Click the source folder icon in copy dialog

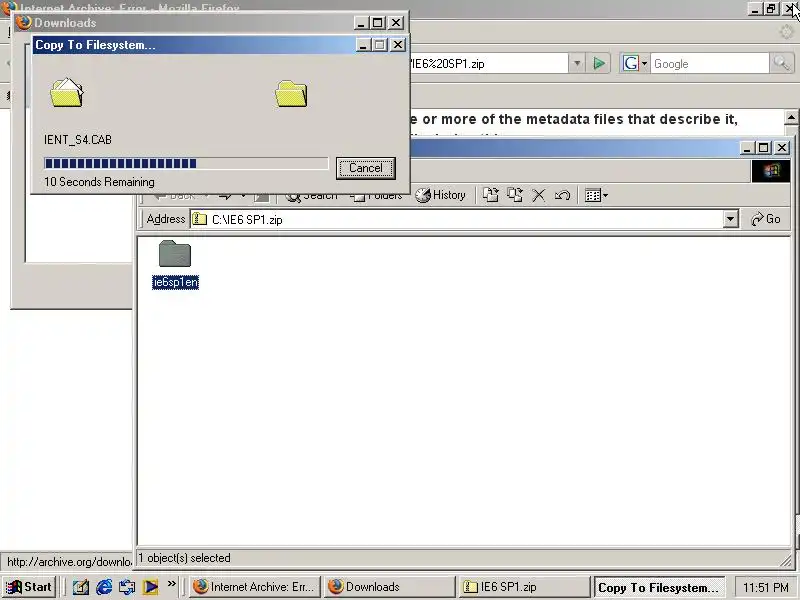tap(66, 93)
